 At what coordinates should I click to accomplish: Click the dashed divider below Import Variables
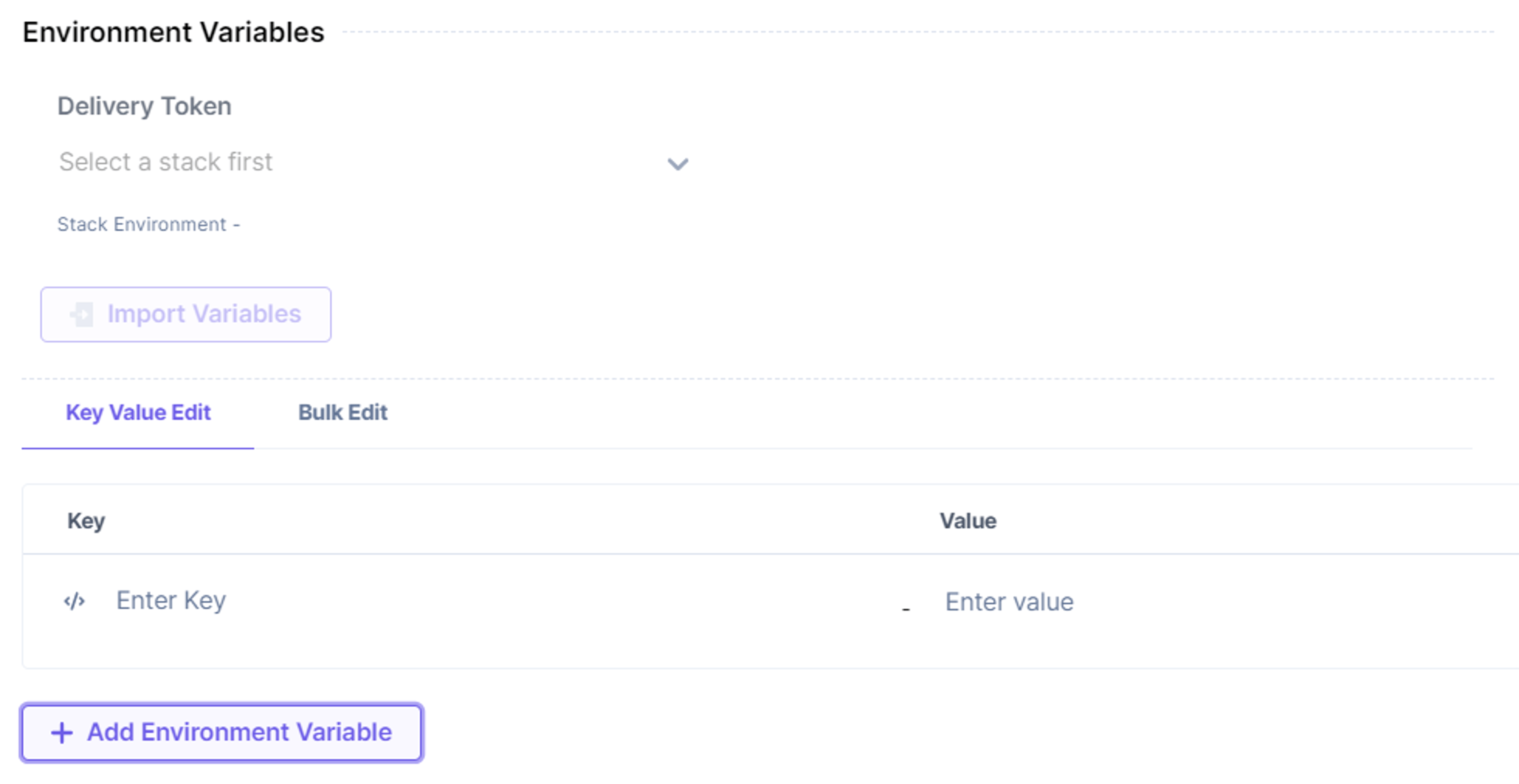click(758, 379)
